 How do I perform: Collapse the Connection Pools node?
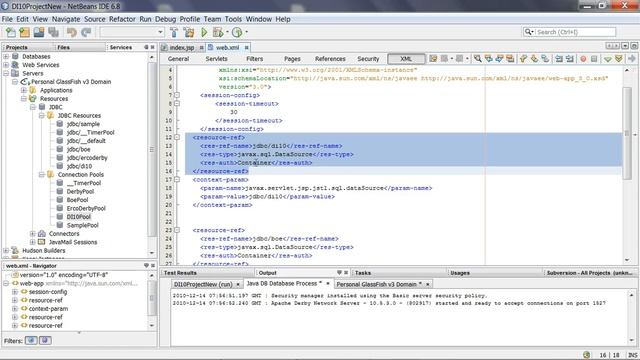41,175
